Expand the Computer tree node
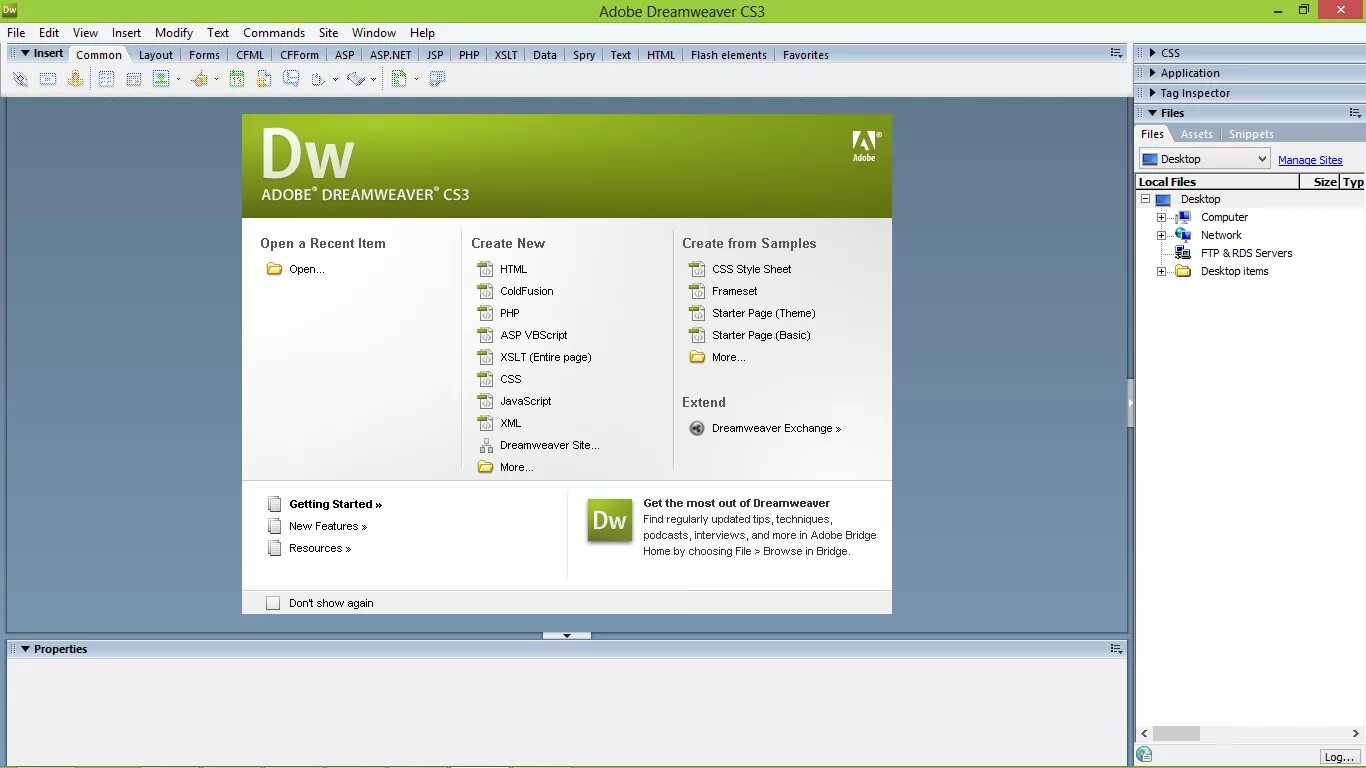The image size is (1366, 768). [x=1162, y=217]
